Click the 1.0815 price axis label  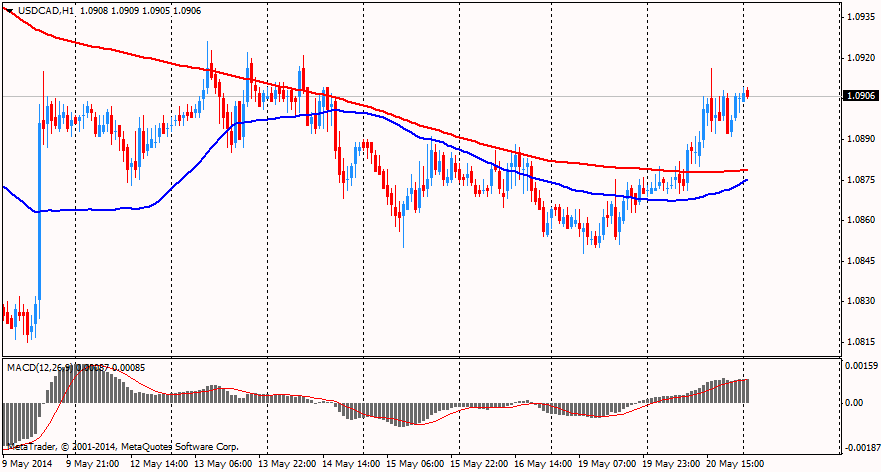coord(861,341)
